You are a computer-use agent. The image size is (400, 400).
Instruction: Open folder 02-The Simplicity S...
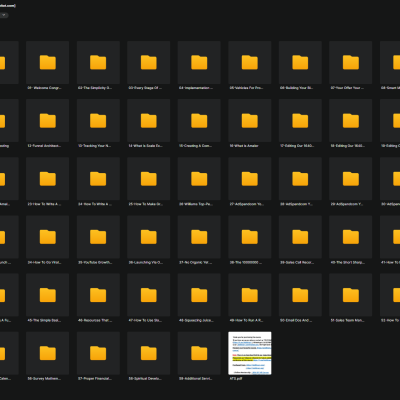[x=98, y=63]
